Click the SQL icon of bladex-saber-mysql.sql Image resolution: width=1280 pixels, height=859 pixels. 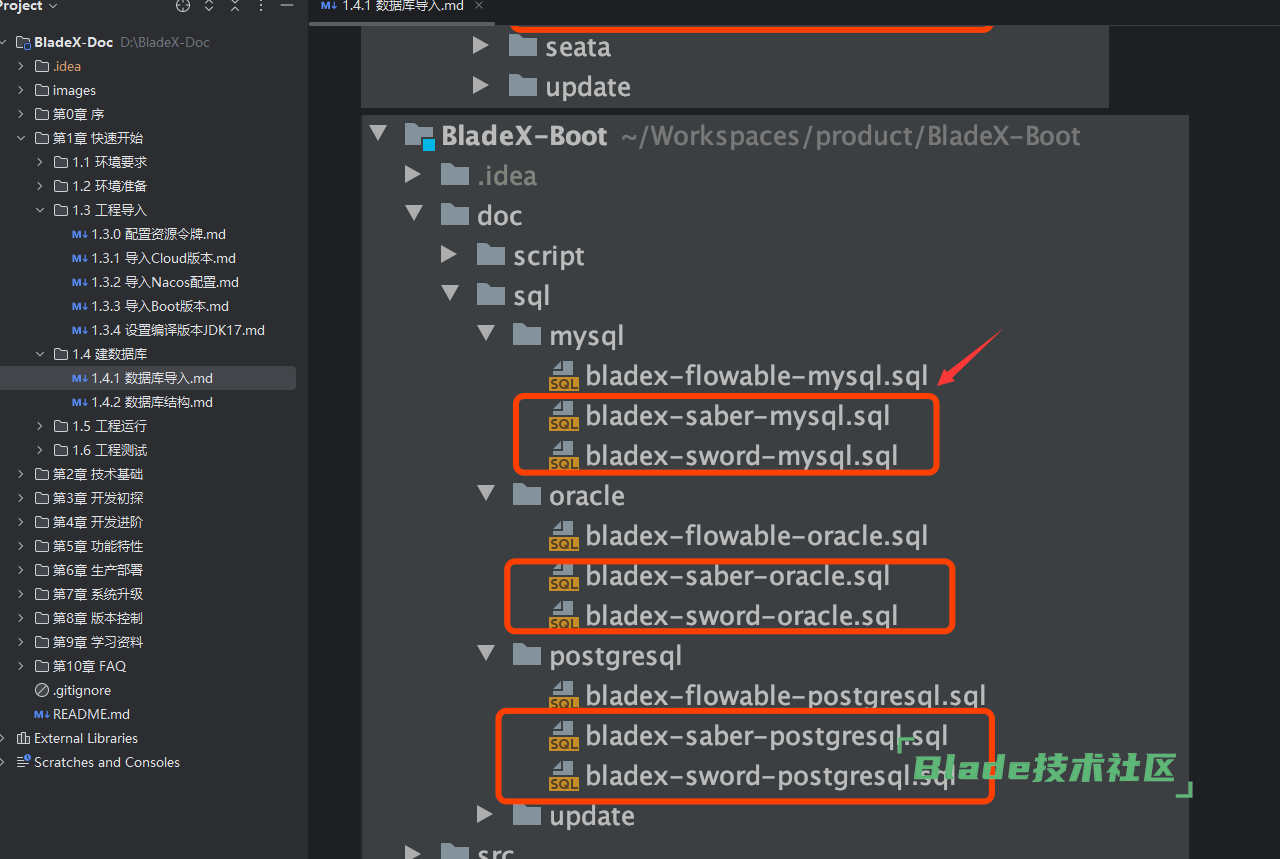(564, 417)
